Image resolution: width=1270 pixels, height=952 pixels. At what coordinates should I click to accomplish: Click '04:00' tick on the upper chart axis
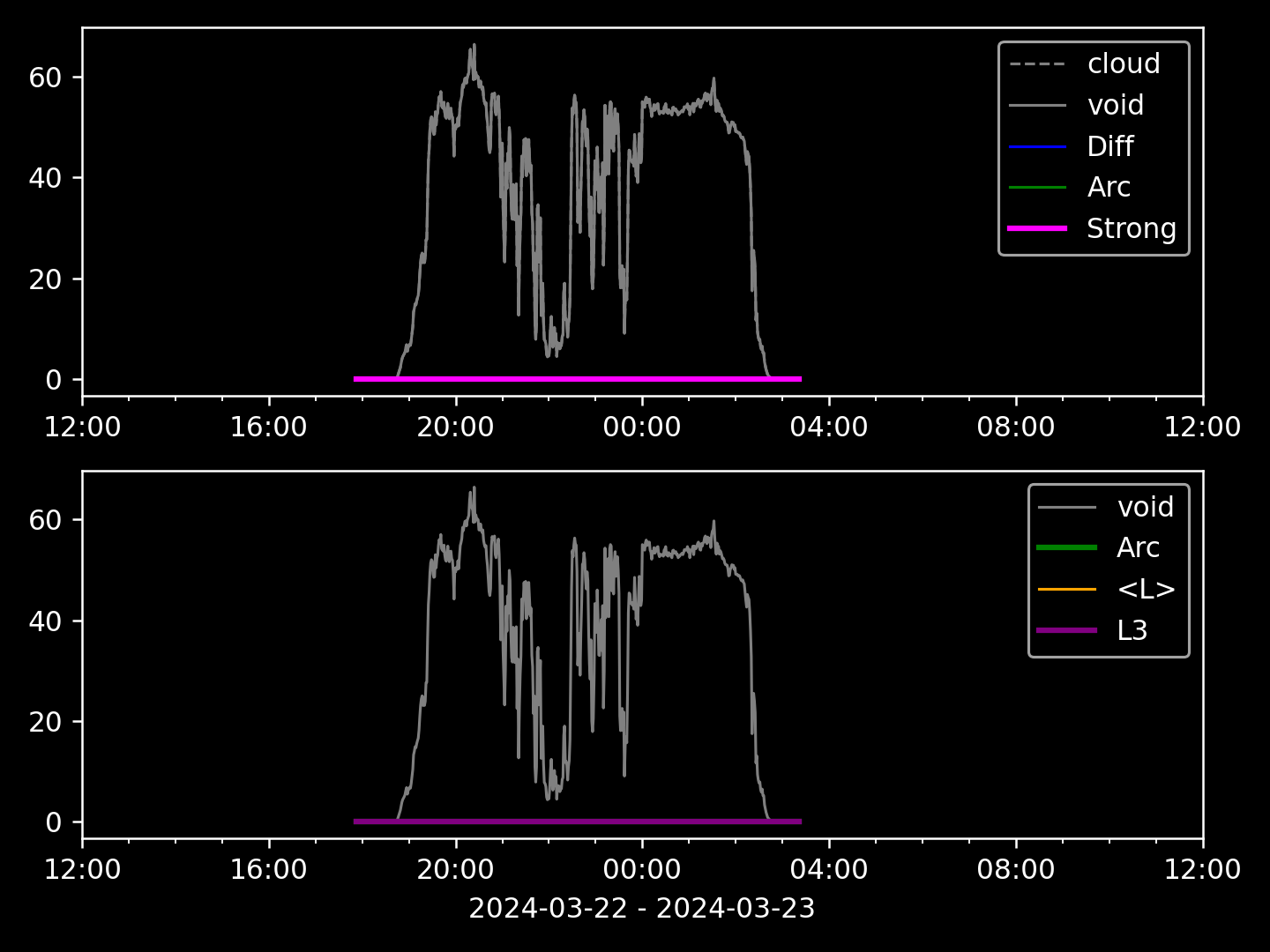tap(829, 427)
